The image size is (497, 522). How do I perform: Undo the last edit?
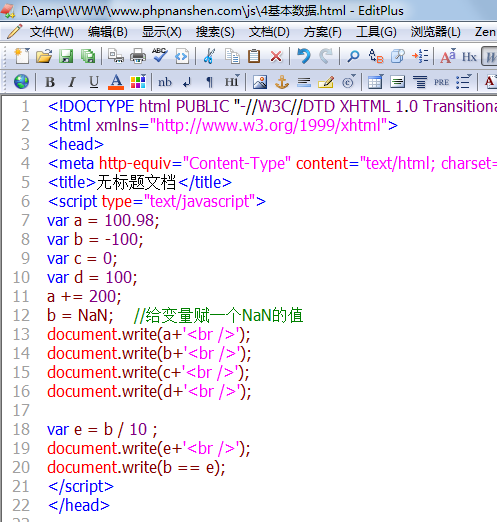(x=304, y=56)
